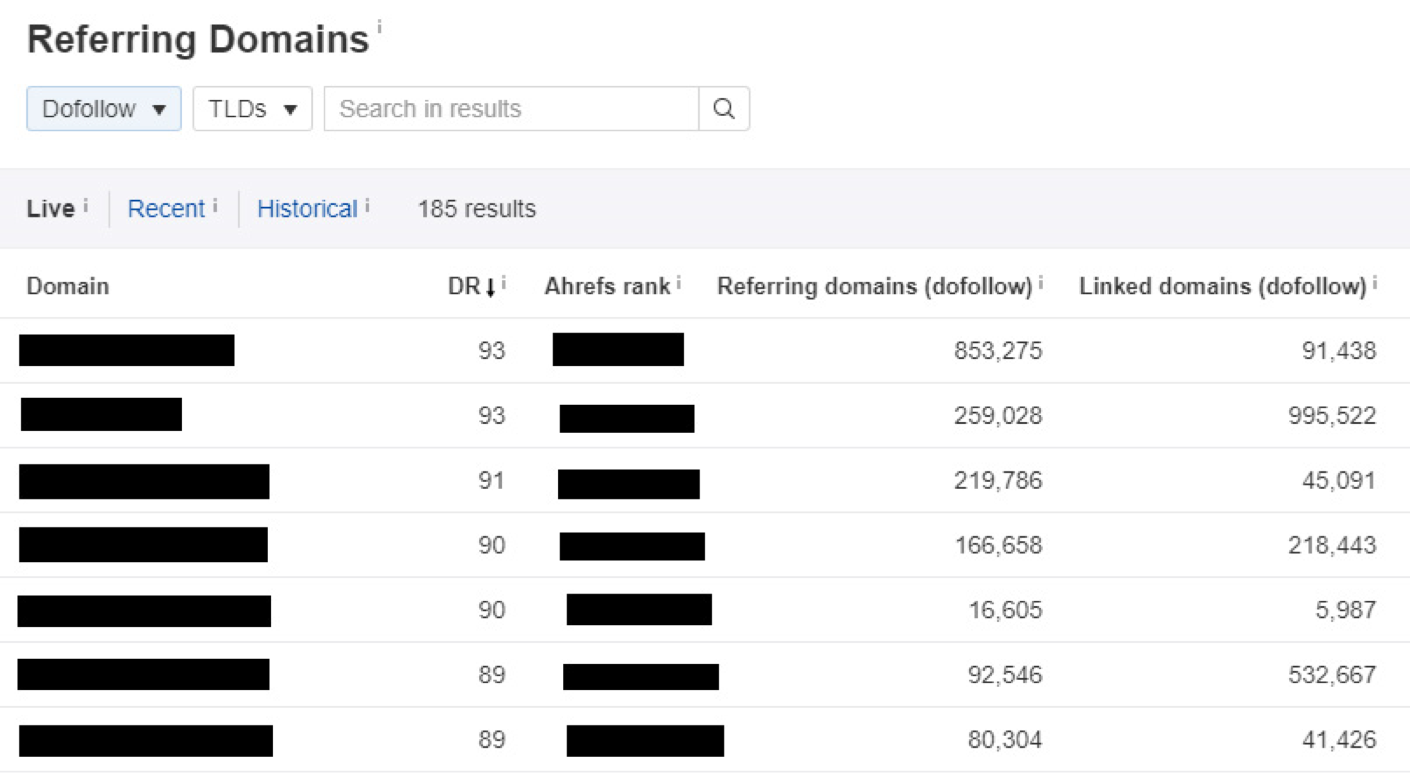Click info icon next to Recent

(215, 205)
